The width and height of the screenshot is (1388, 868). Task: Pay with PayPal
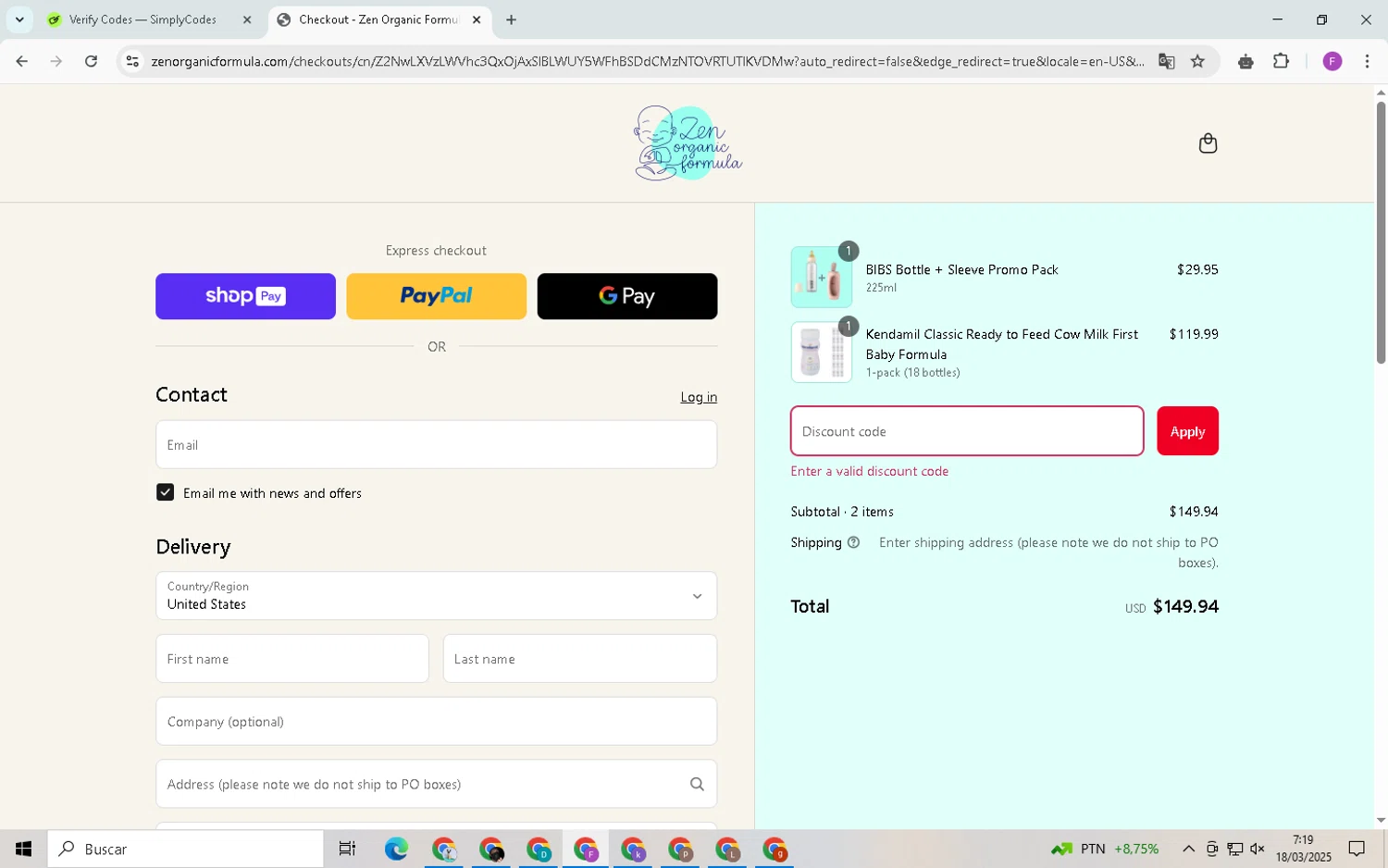pos(436,296)
